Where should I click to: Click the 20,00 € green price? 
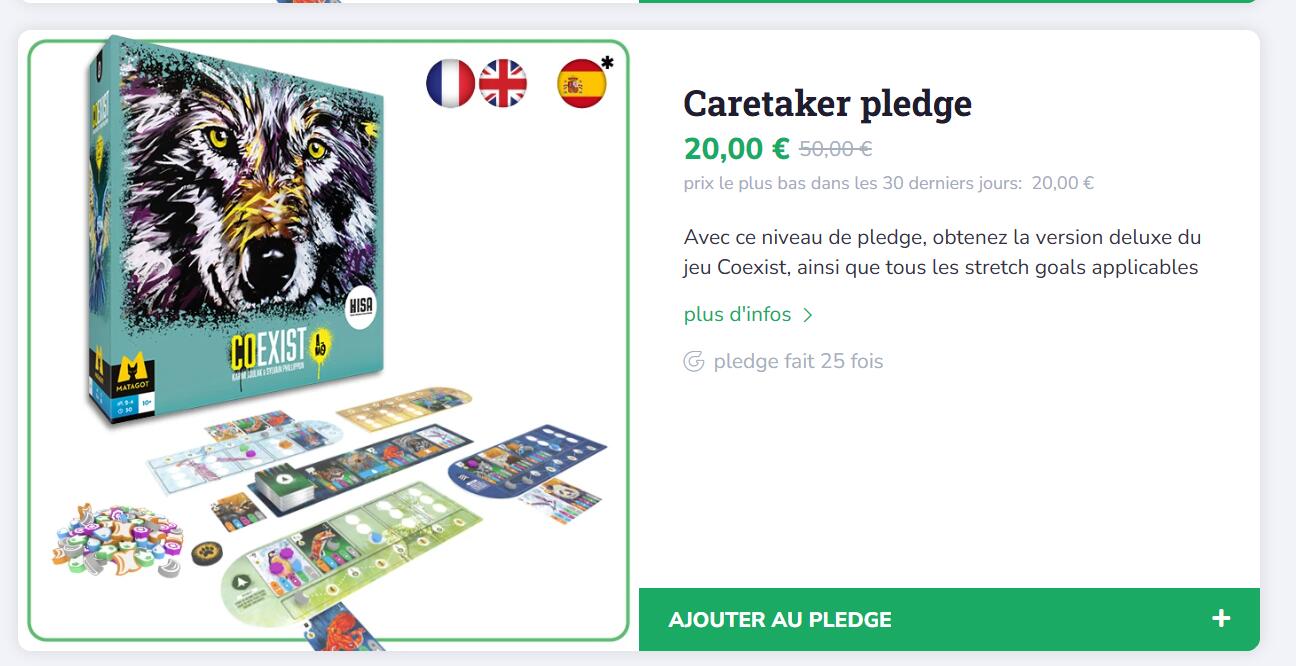737,149
